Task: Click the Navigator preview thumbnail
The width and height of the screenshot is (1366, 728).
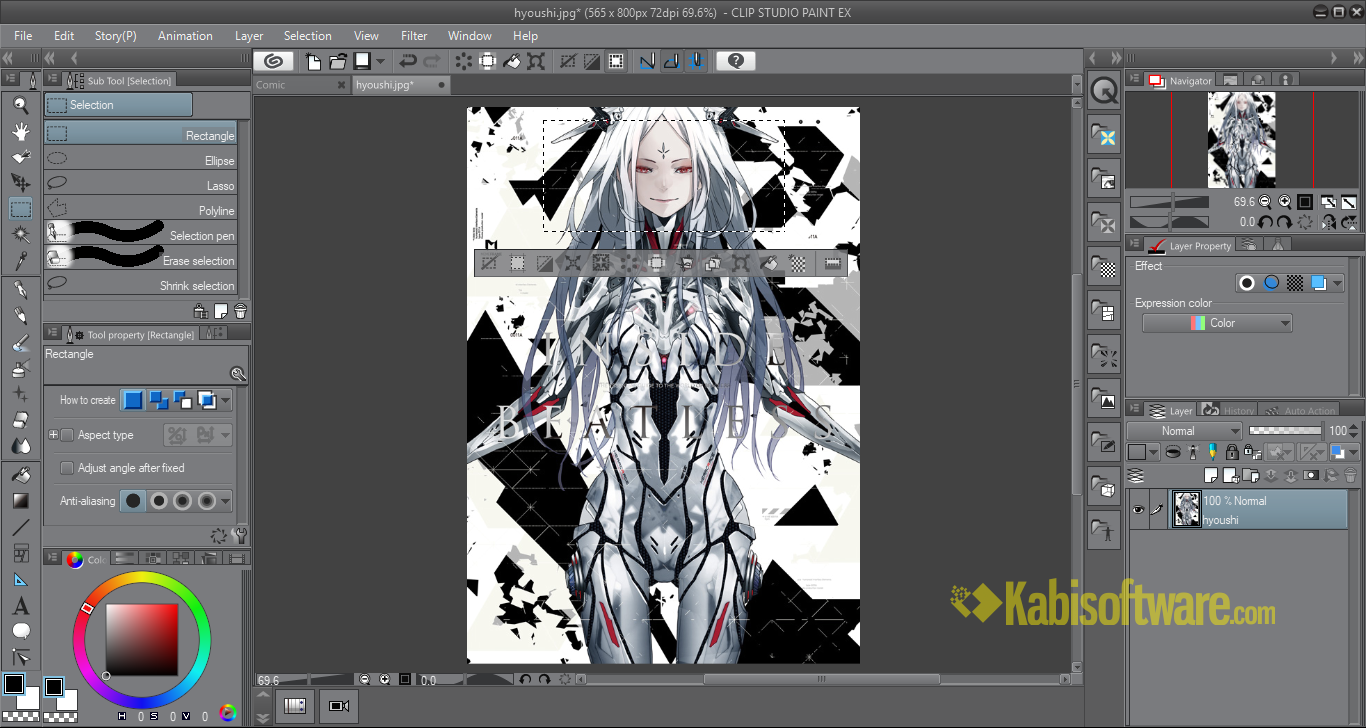Action: 1241,139
